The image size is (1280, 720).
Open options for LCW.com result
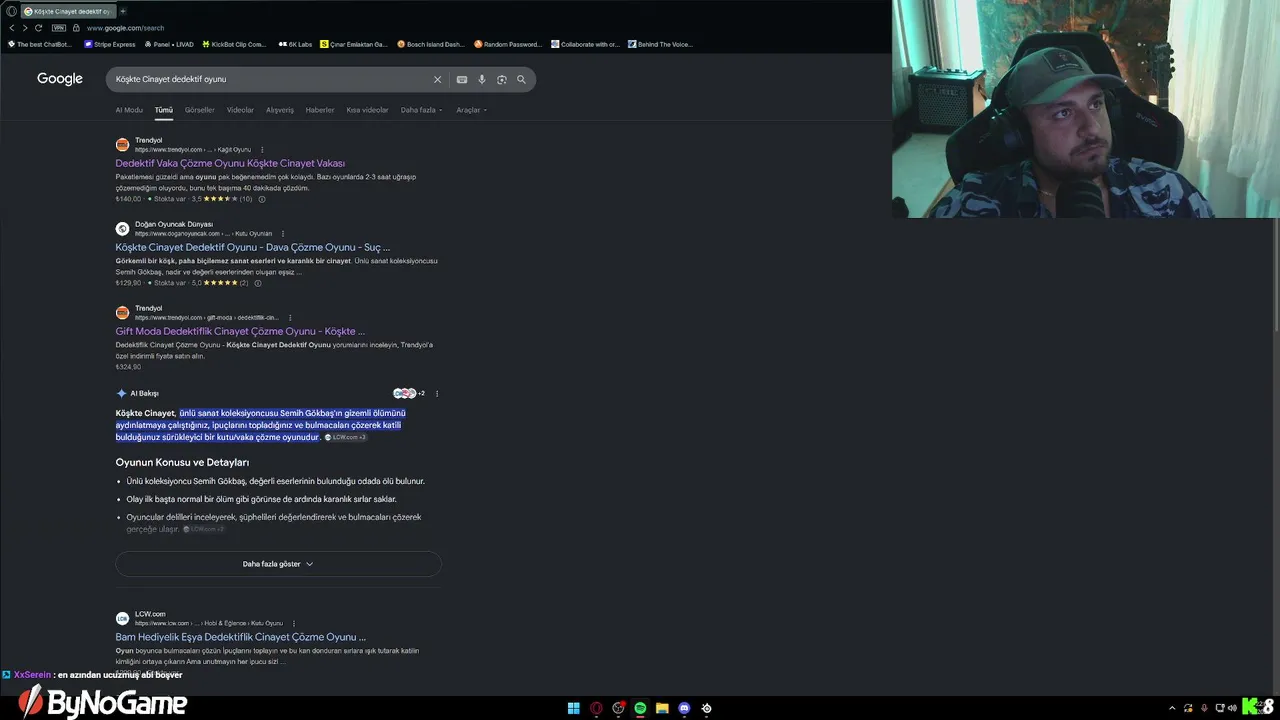pyautogui.click(x=293, y=623)
